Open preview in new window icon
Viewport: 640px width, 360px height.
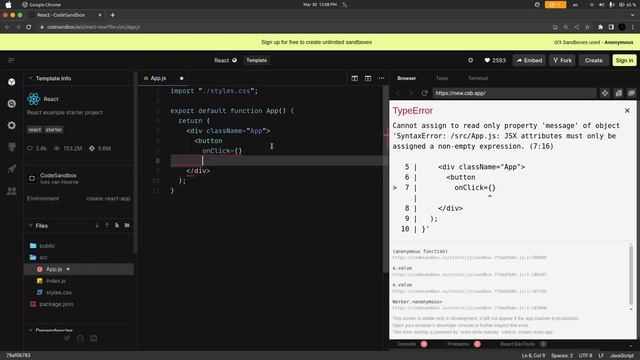[618, 93]
